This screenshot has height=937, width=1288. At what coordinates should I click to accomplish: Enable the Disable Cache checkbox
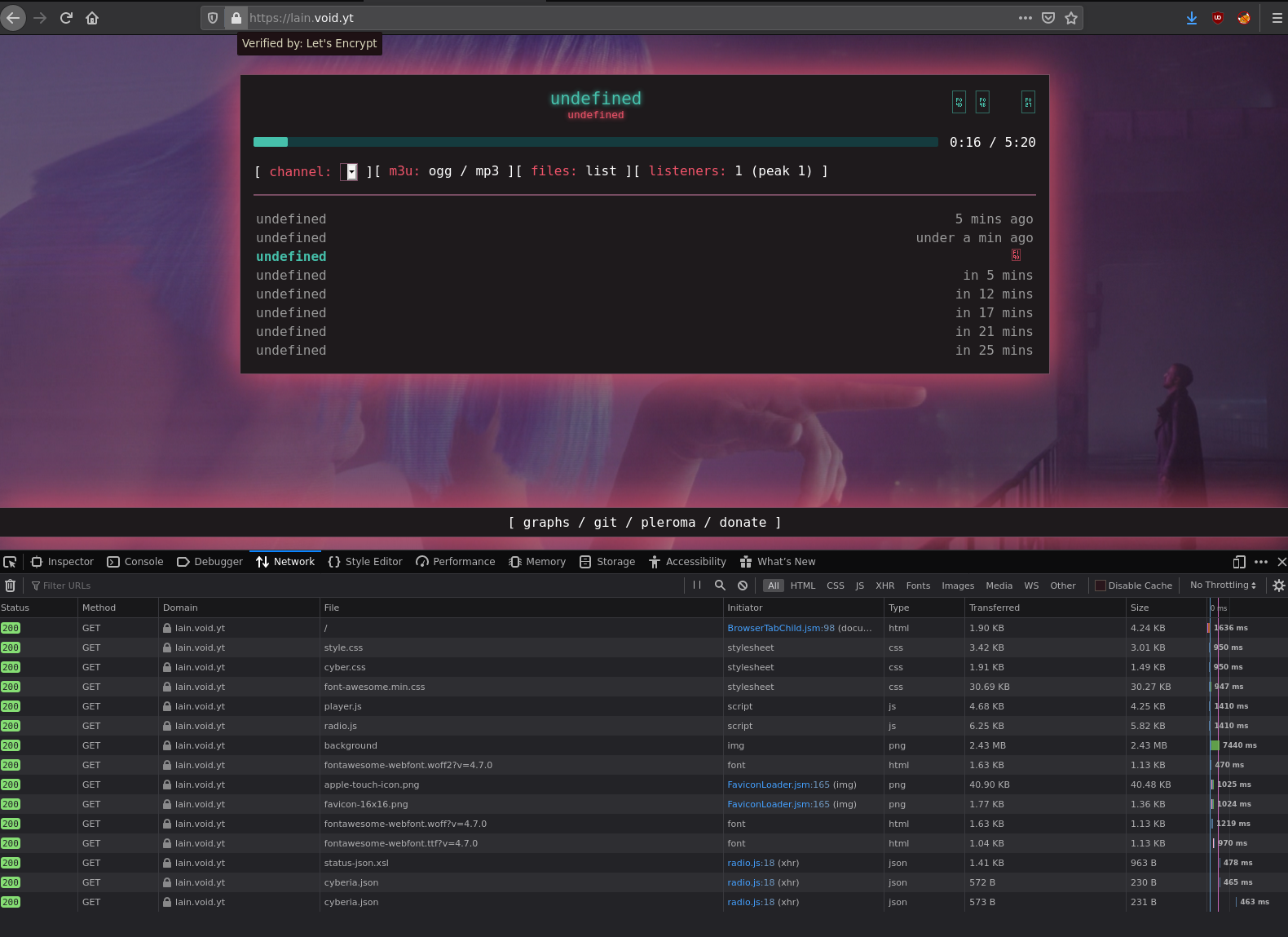pyautogui.click(x=1100, y=586)
